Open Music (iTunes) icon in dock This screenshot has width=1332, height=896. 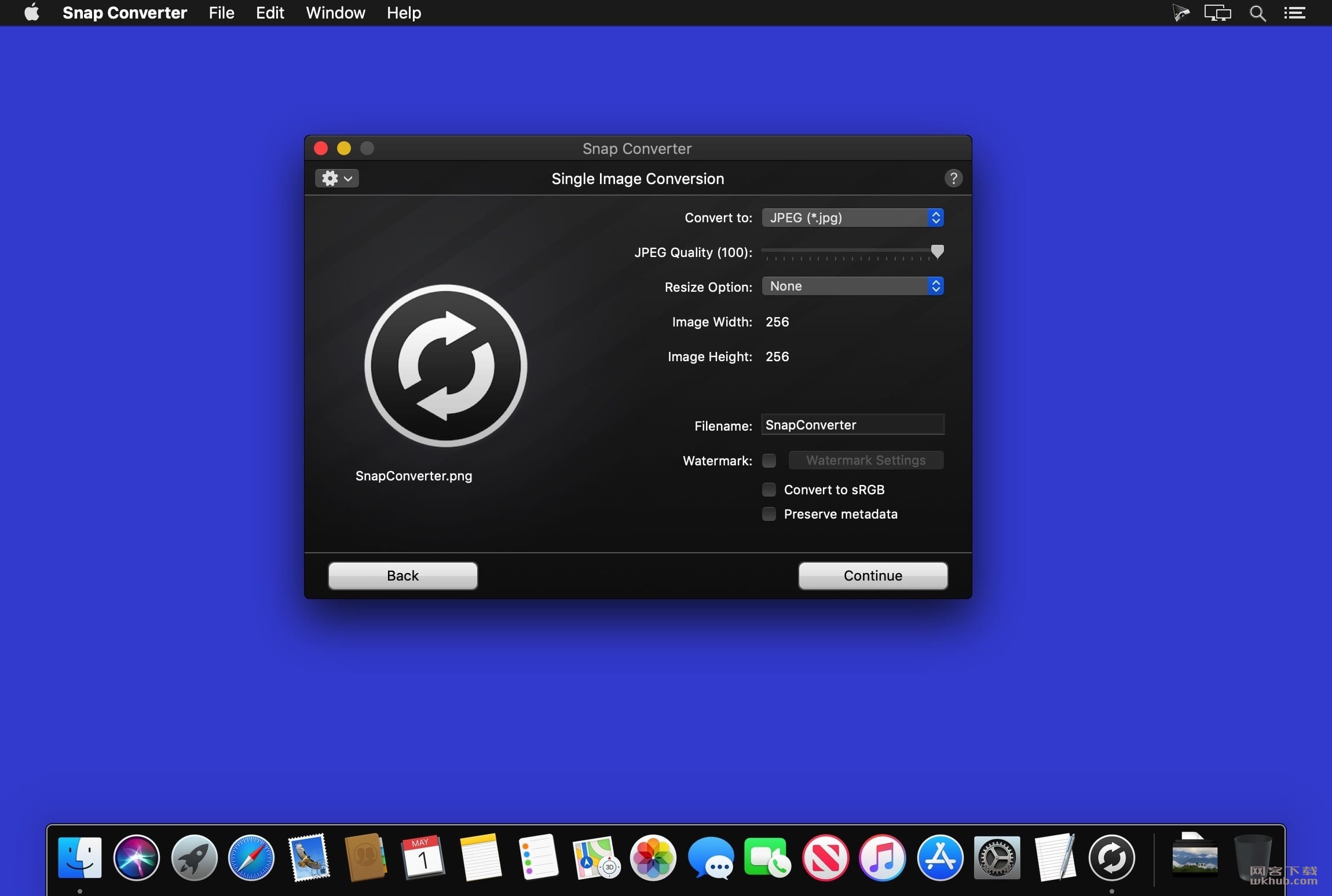coord(882,857)
